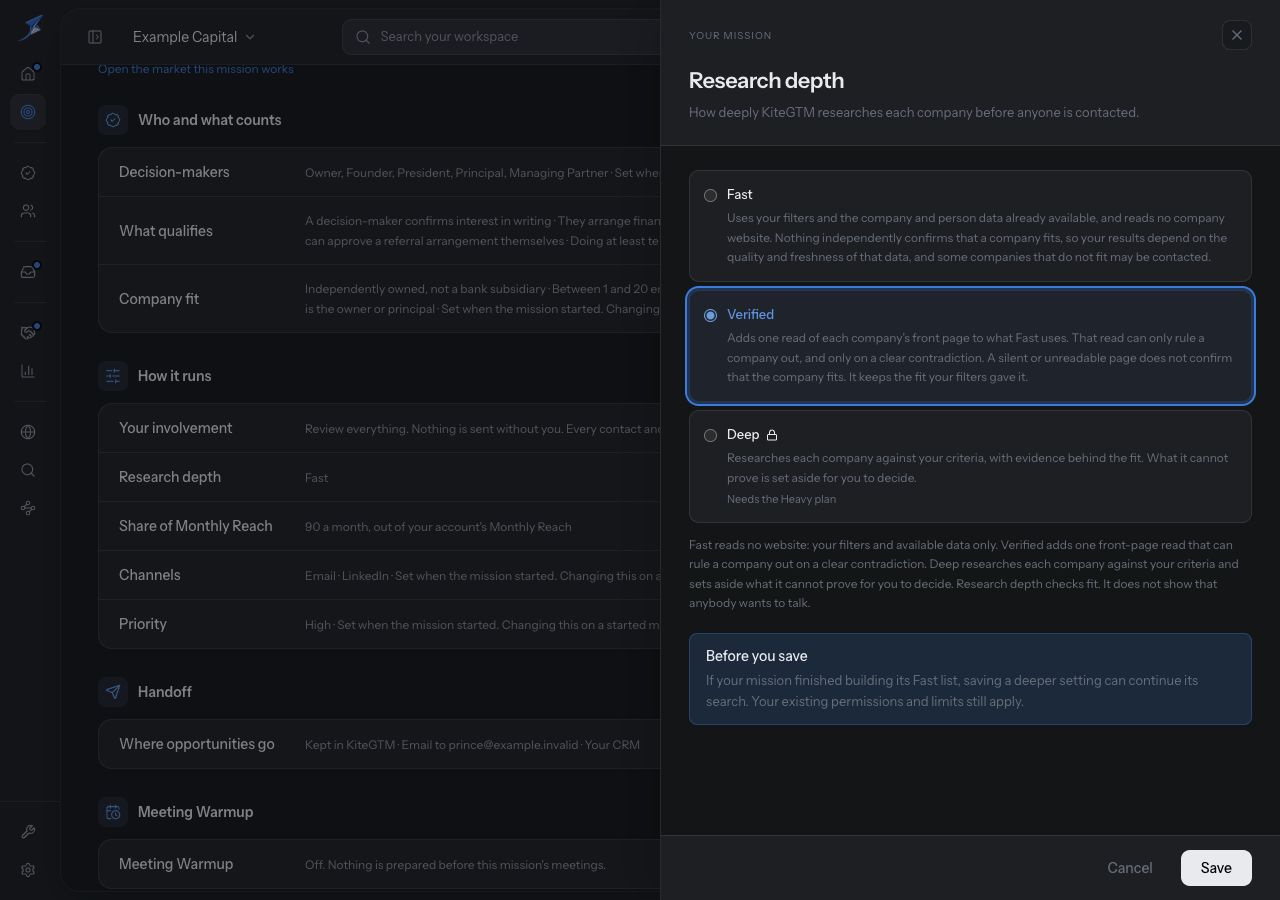This screenshot has height=900, width=1280.
Task: Open the people icon in the sidebar
Action: point(28,211)
